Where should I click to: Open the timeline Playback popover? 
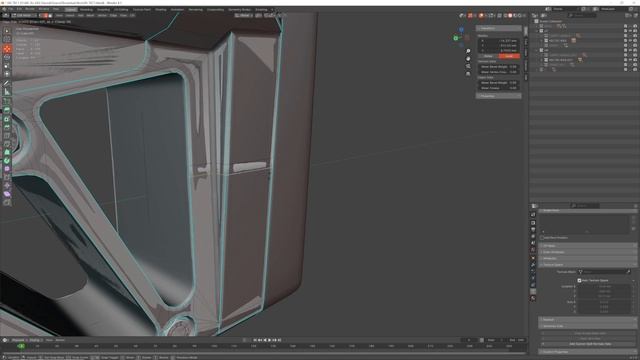(x=19, y=340)
